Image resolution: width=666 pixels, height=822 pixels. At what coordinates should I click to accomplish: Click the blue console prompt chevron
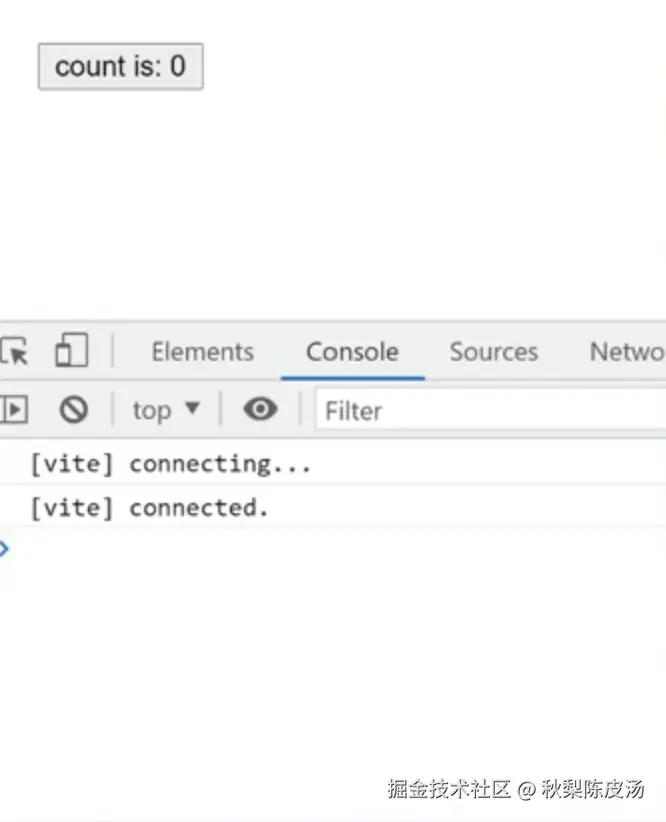(x=5, y=548)
